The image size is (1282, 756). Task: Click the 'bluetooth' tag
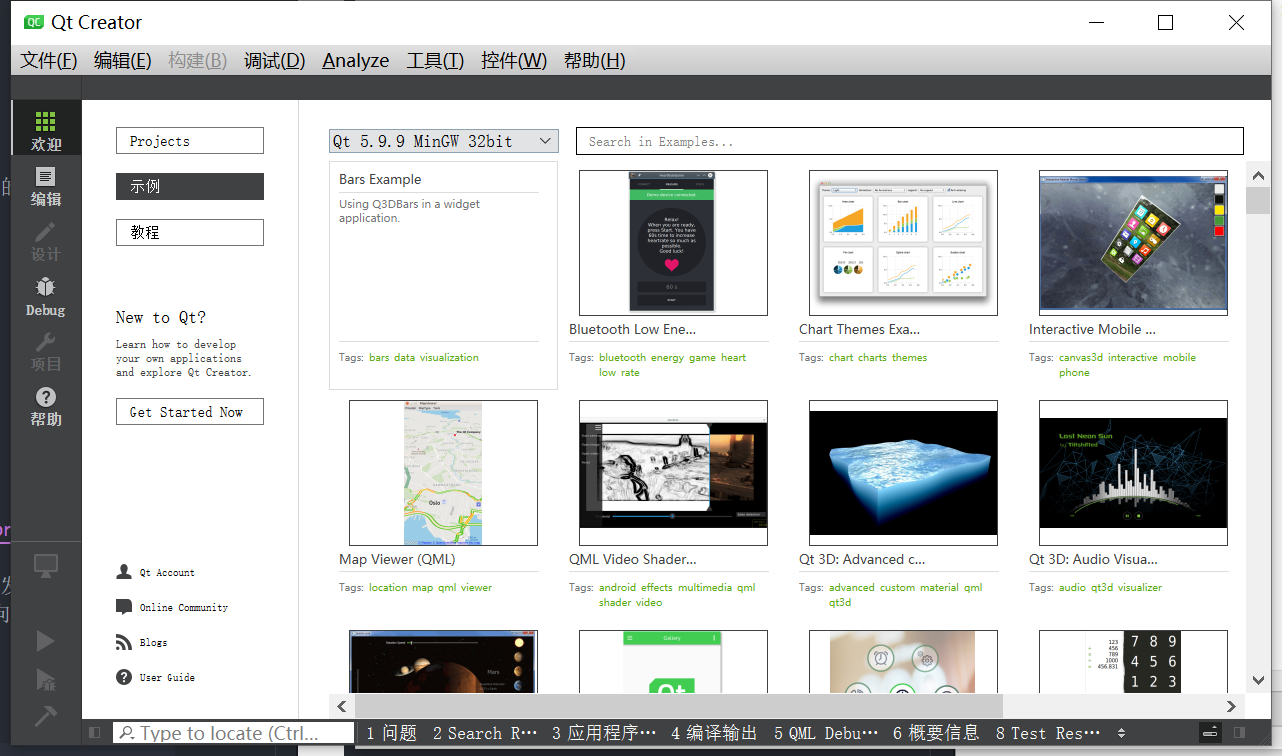click(x=622, y=357)
